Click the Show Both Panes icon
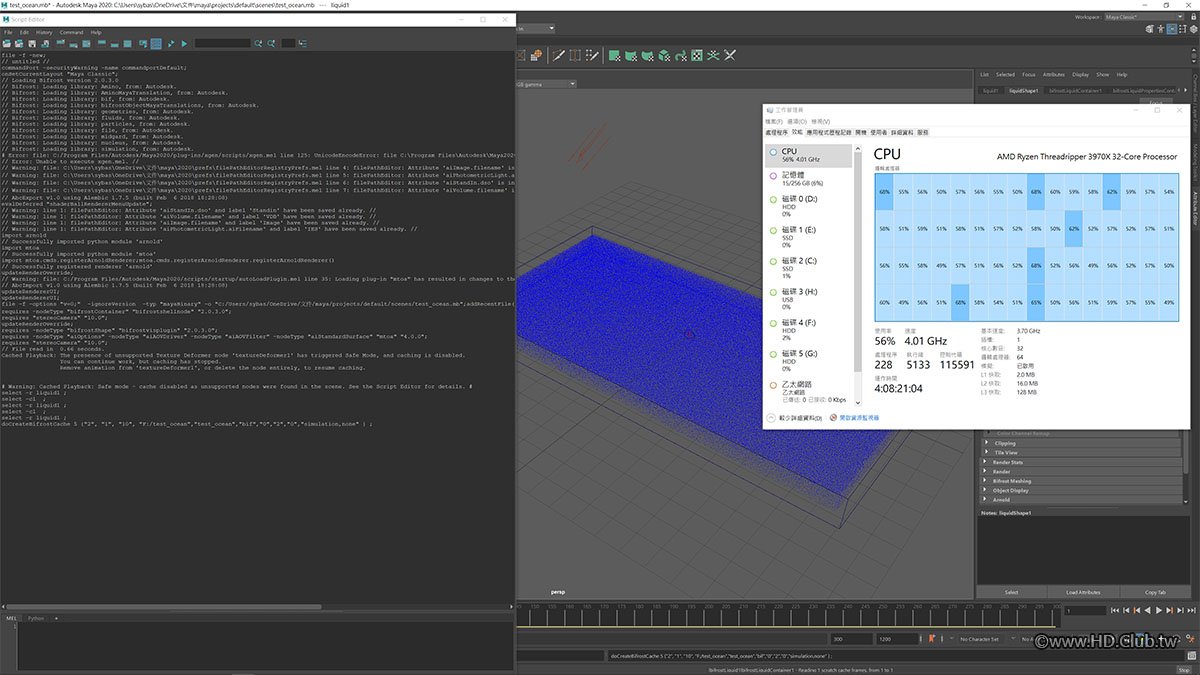This screenshot has width=1200, height=675. tap(127, 43)
